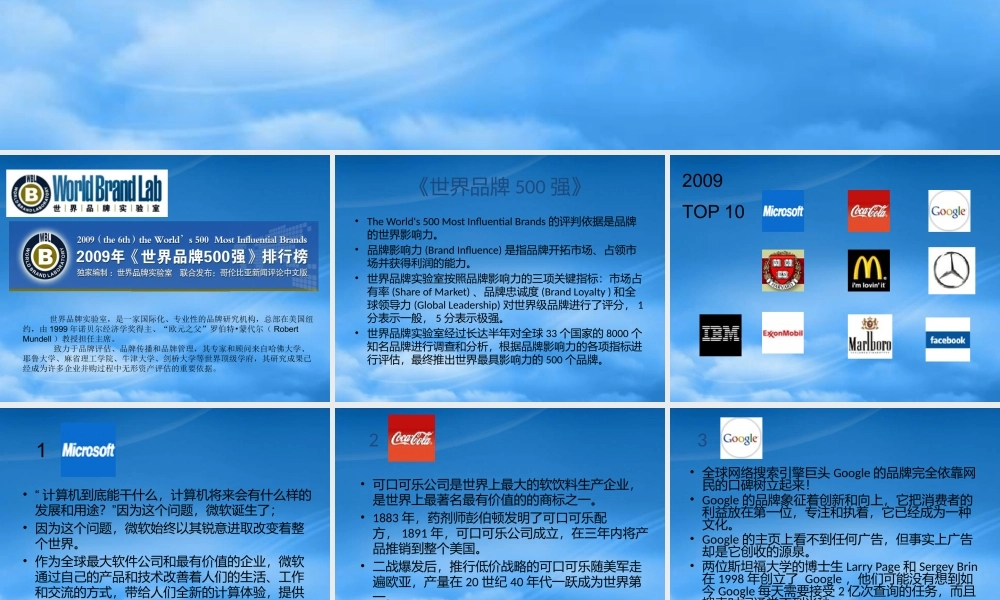Click the Google logo on slide numbered 3

(741, 438)
